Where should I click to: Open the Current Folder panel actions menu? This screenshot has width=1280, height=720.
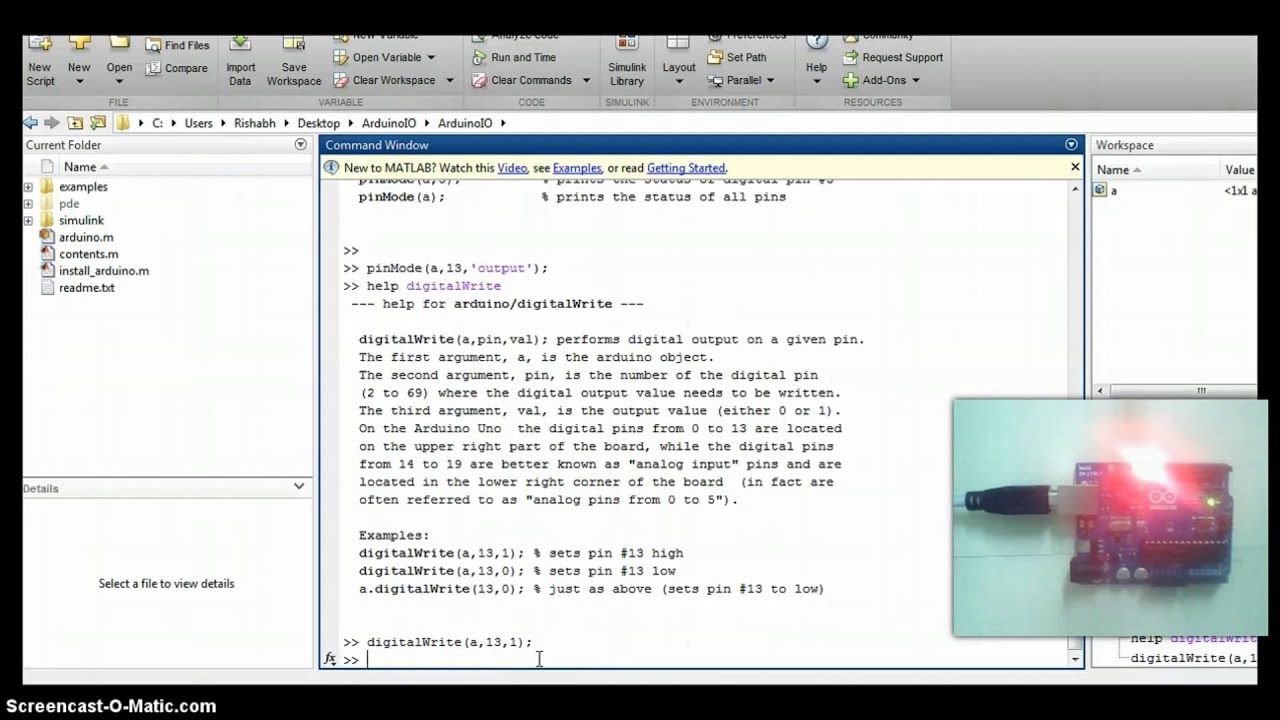(x=300, y=145)
